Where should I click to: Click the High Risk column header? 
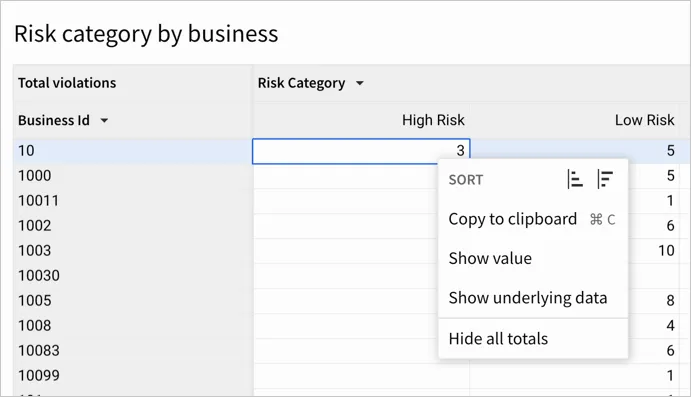point(433,120)
